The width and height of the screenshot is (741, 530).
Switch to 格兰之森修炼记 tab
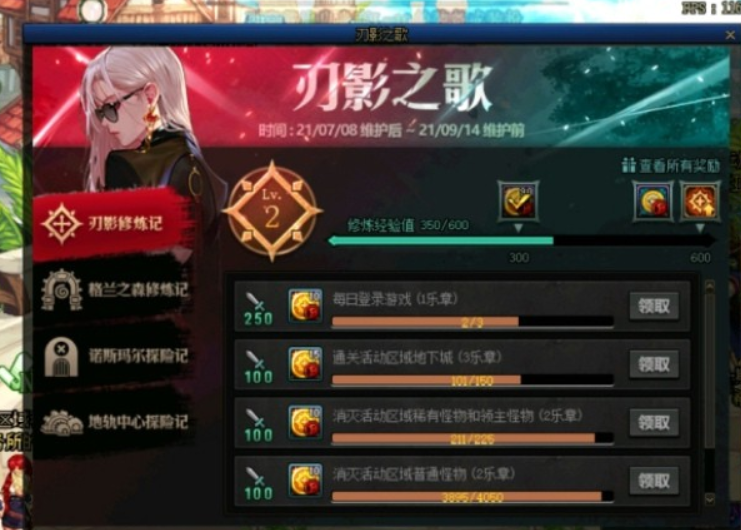[112, 290]
